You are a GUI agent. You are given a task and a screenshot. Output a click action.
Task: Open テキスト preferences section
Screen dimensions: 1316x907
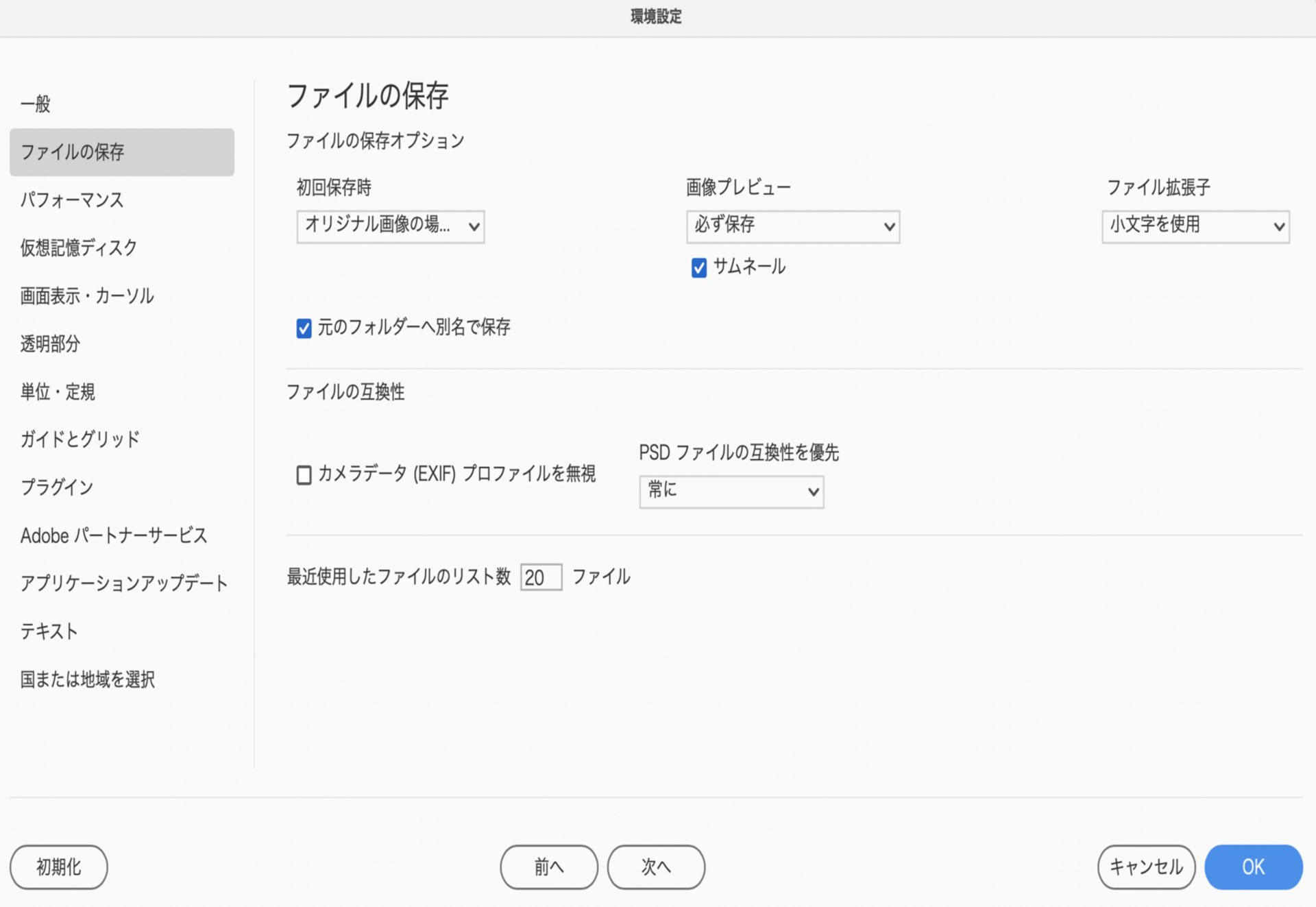click(x=49, y=631)
